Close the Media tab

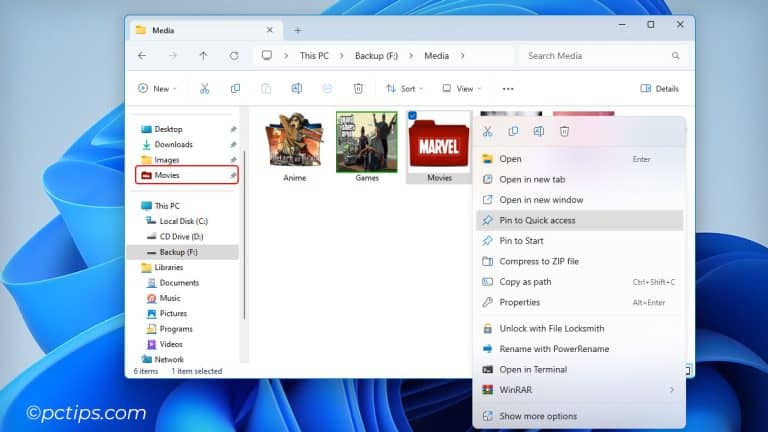(x=269, y=30)
